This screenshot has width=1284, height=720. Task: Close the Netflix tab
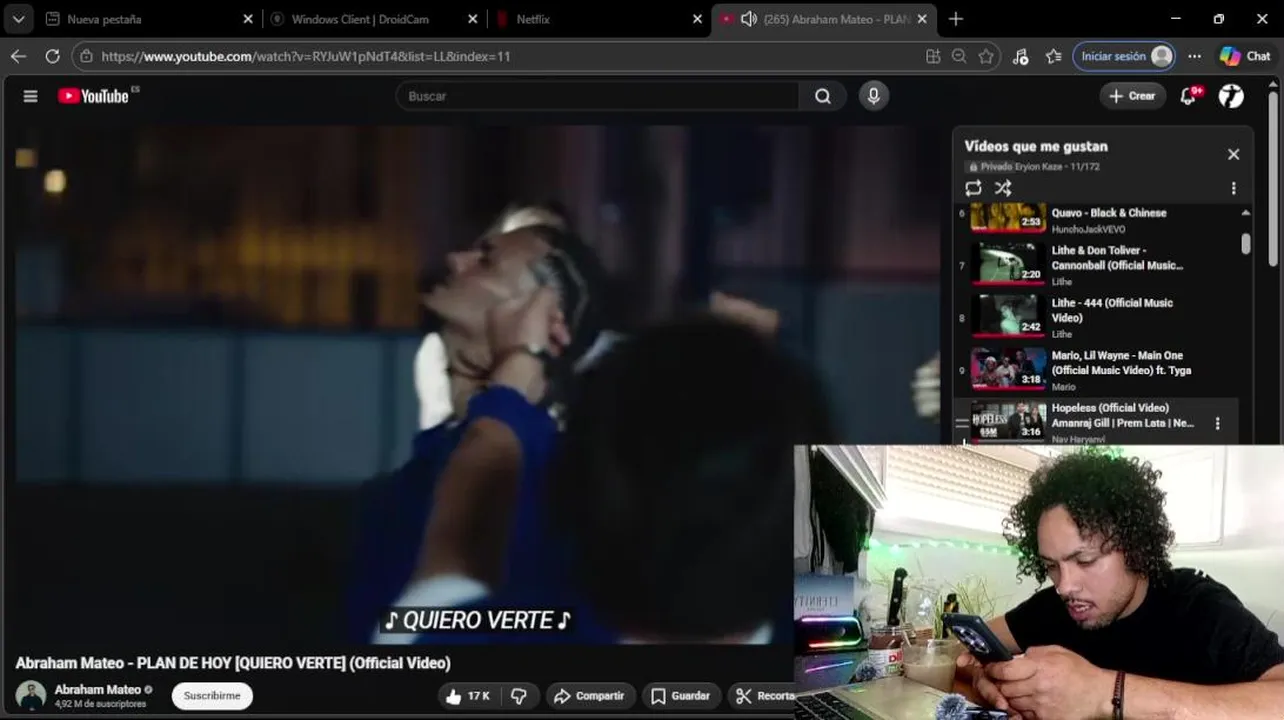point(697,19)
